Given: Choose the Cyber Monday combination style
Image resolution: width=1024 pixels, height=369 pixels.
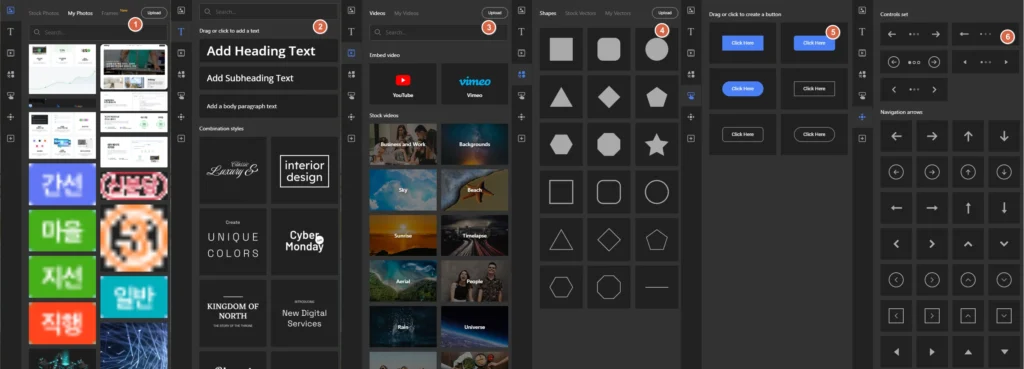Looking at the screenshot, I should [304, 242].
